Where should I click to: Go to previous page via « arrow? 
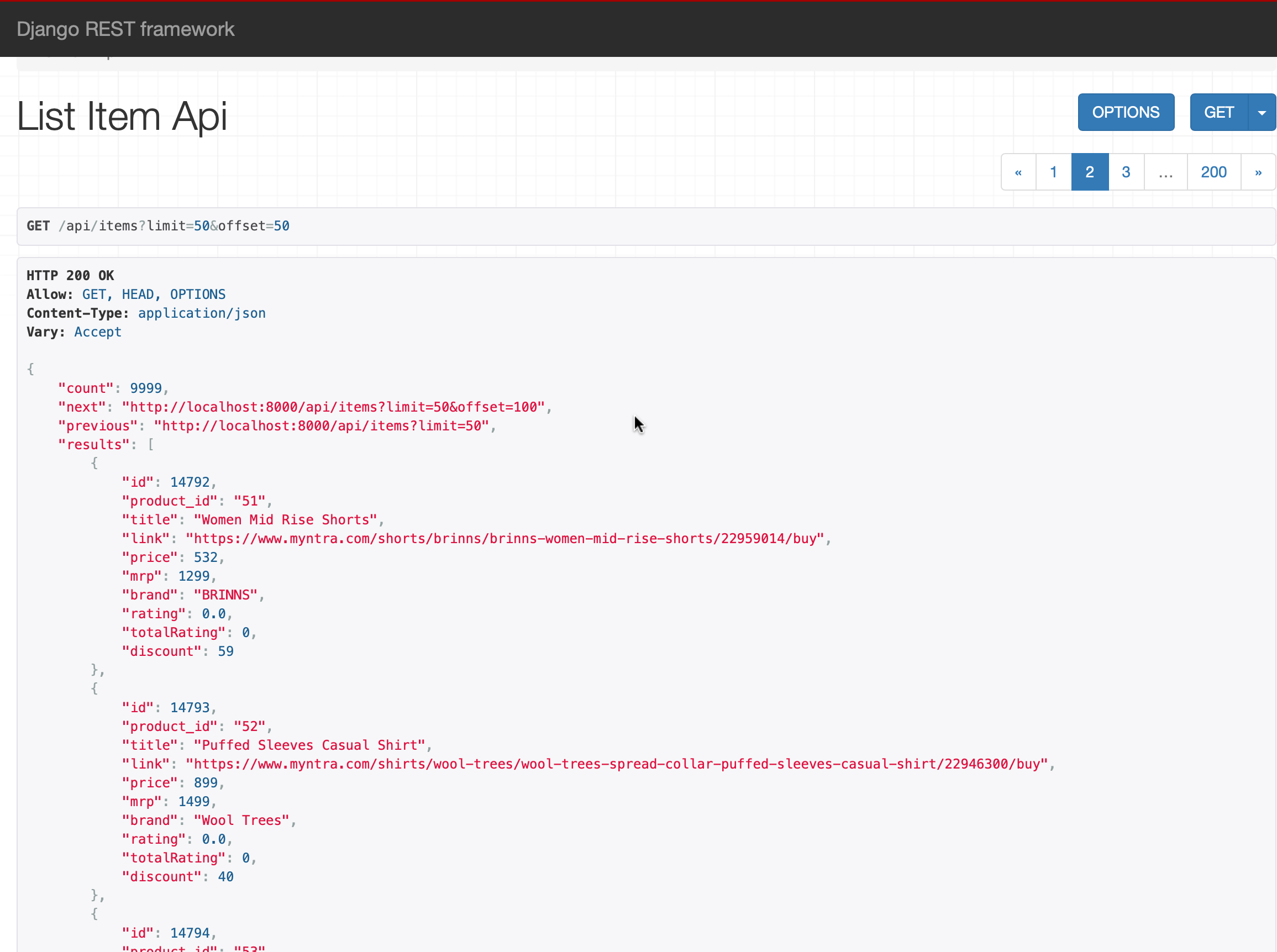pyautogui.click(x=1018, y=172)
